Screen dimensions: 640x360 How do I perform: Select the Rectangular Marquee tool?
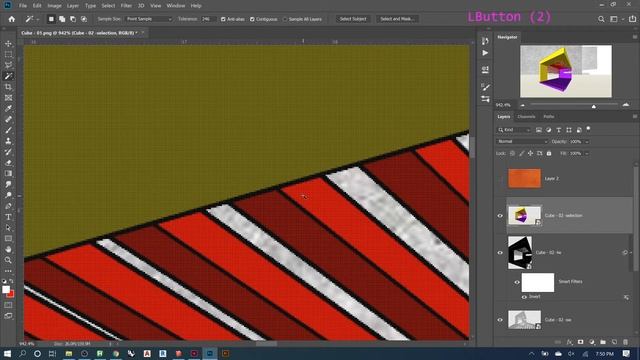(x=8, y=54)
